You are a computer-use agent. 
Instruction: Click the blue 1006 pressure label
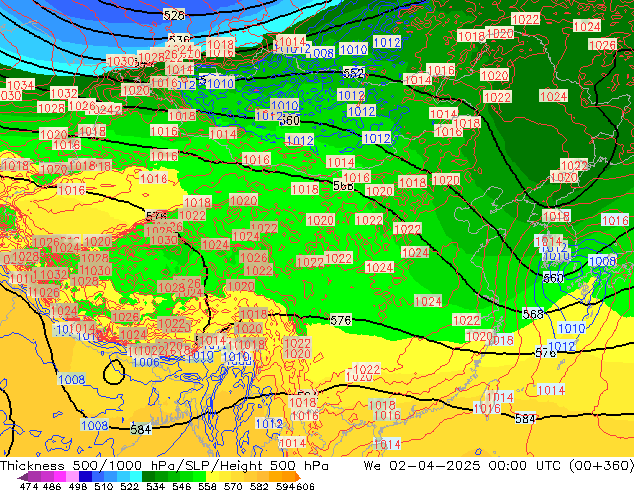(146, 362)
